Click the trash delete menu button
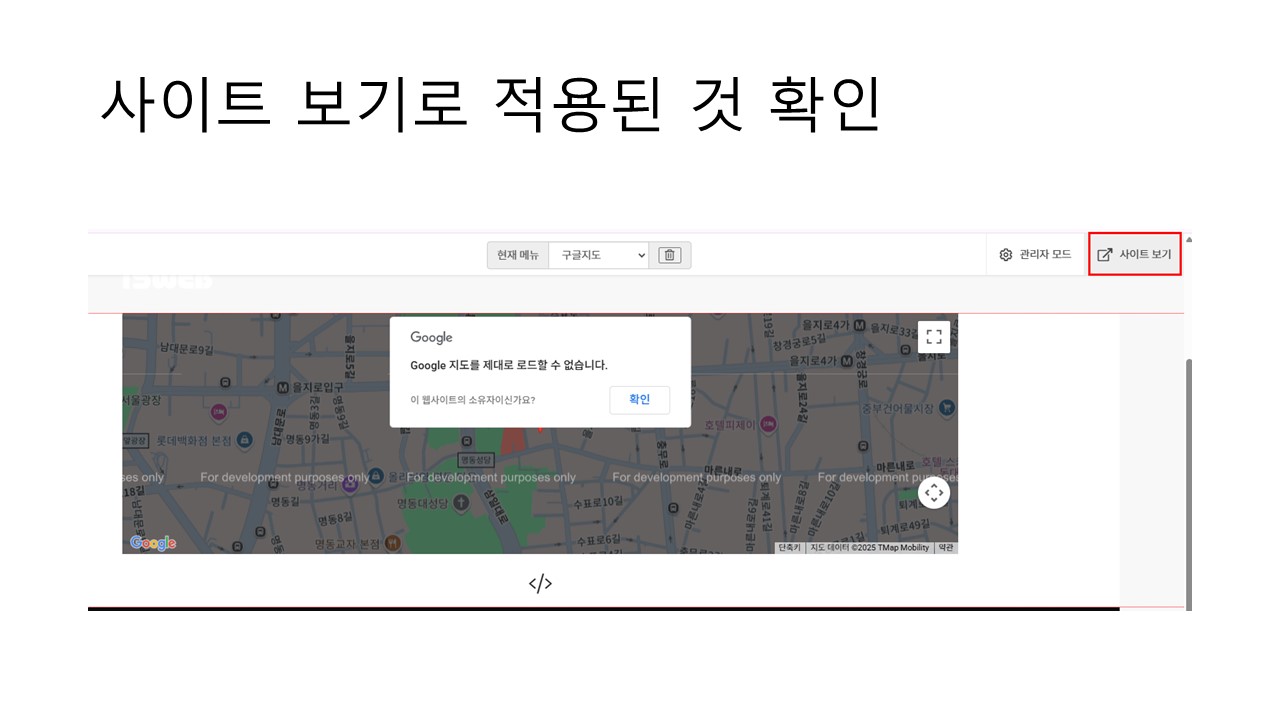This screenshot has height=720, width=1280. pyautogui.click(x=670, y=255)
